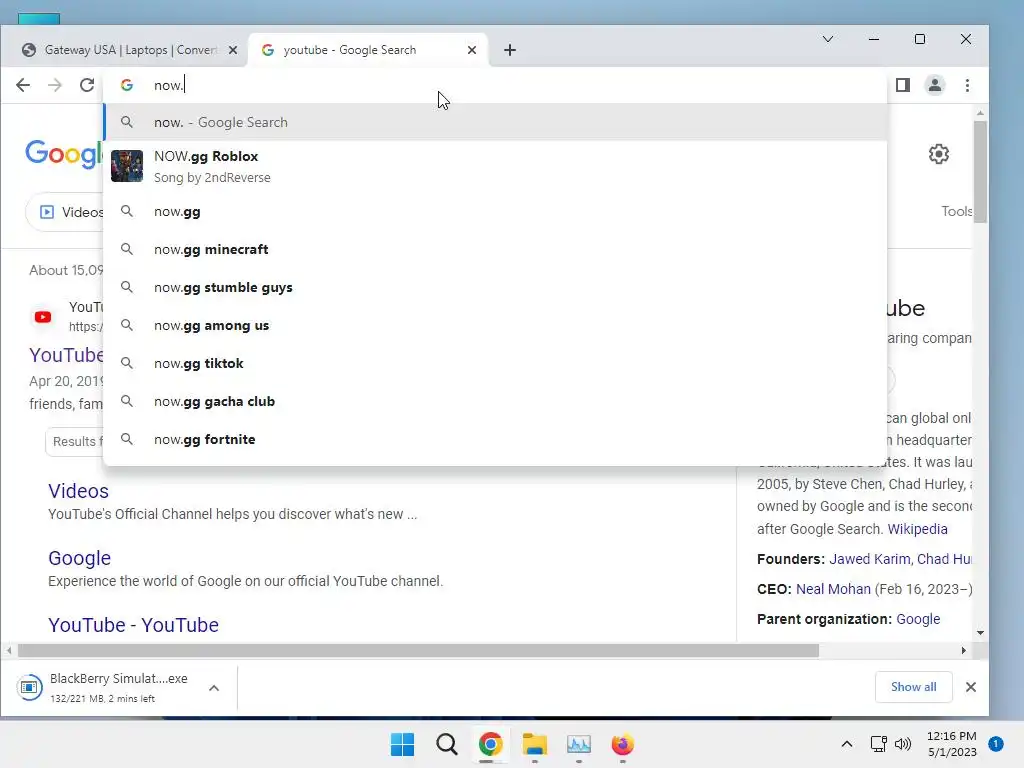Reload the current page
This screenshot has height=768, width=1024.
(x=87, y=85)
